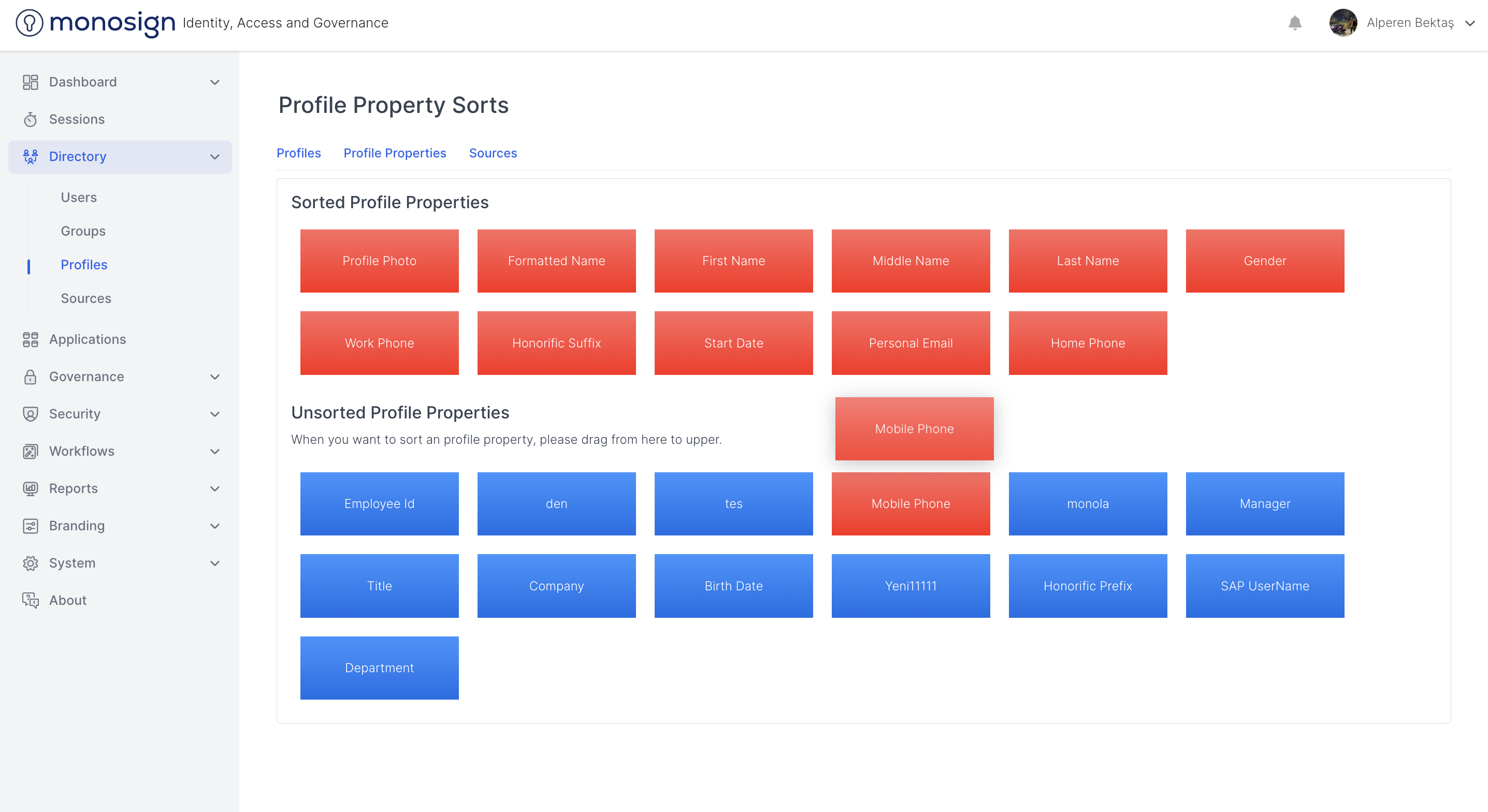The height and width of the screenshot is (812, 1488).
Task: Collapse the Directory section chevron
Action: (215, 156)
